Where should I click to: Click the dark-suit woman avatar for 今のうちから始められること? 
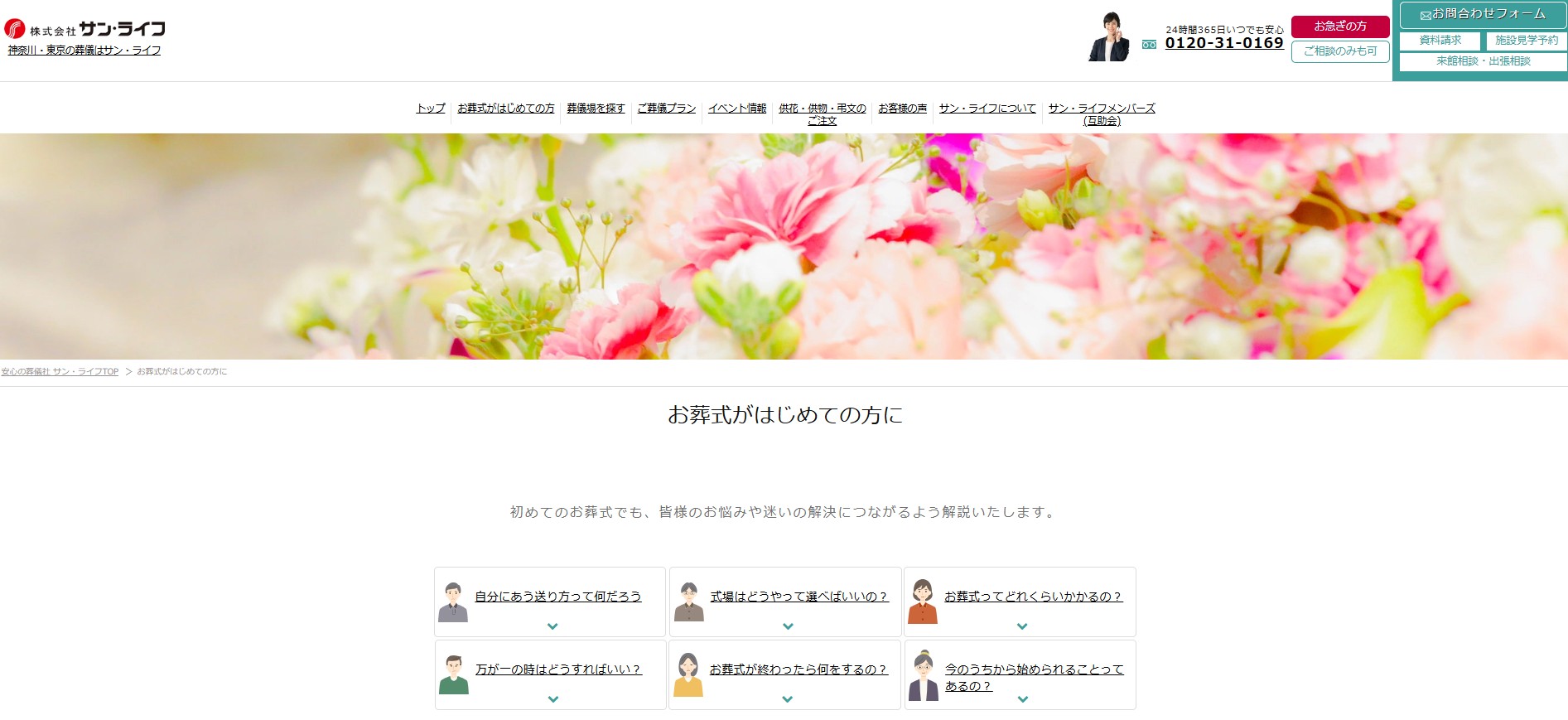click(923, 676)
